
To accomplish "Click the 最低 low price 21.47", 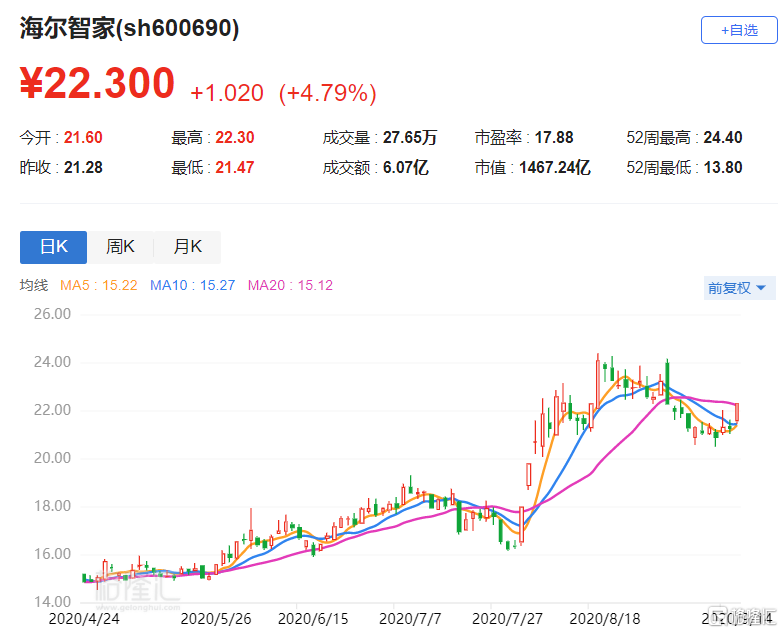I will 235,168.
